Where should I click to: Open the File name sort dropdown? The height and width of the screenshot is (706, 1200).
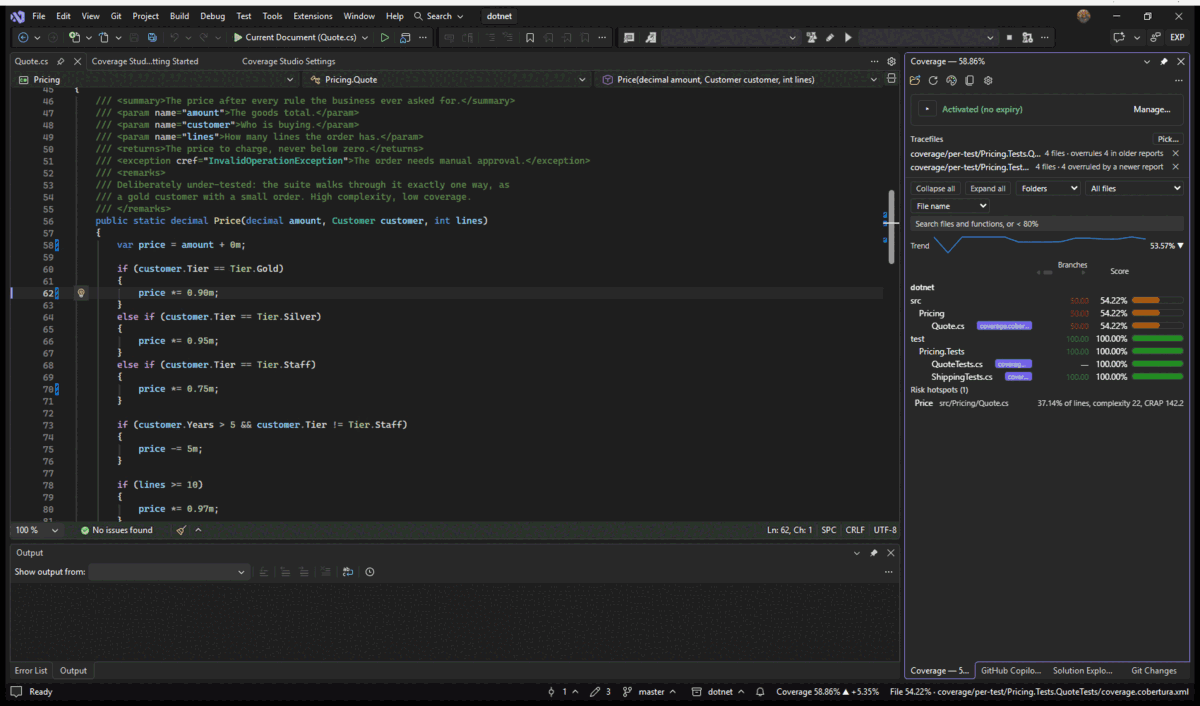pos(949,205)
